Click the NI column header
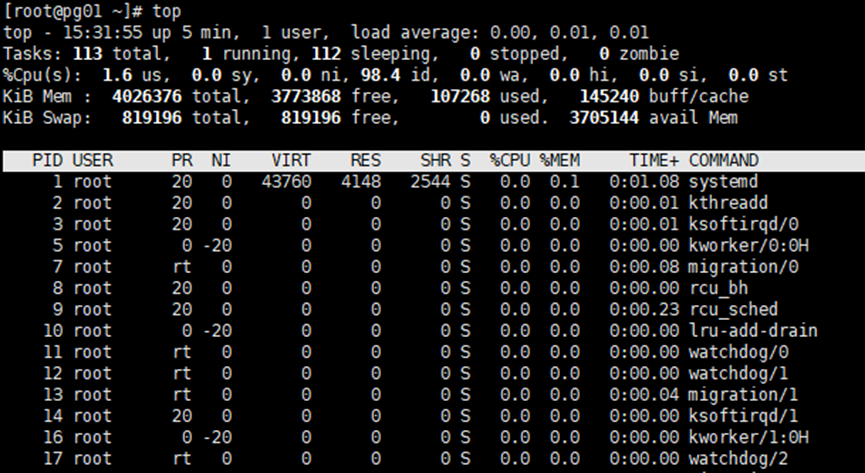This screenshot has height=473, width=865. coord(222,161)
